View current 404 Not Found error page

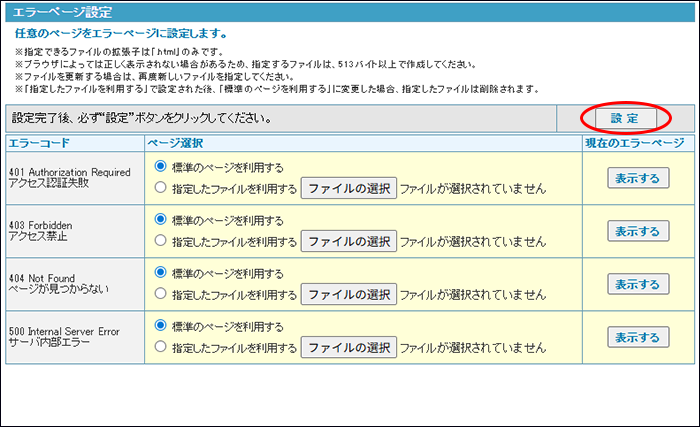tap(638, 284)
